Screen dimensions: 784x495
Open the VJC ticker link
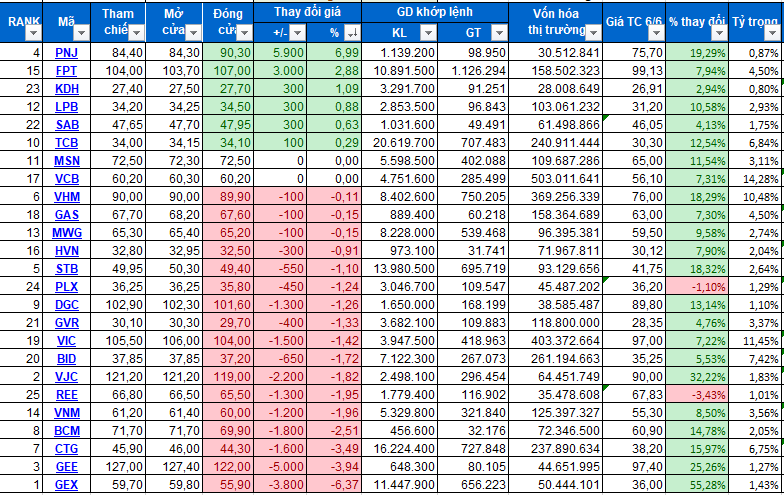66,376
